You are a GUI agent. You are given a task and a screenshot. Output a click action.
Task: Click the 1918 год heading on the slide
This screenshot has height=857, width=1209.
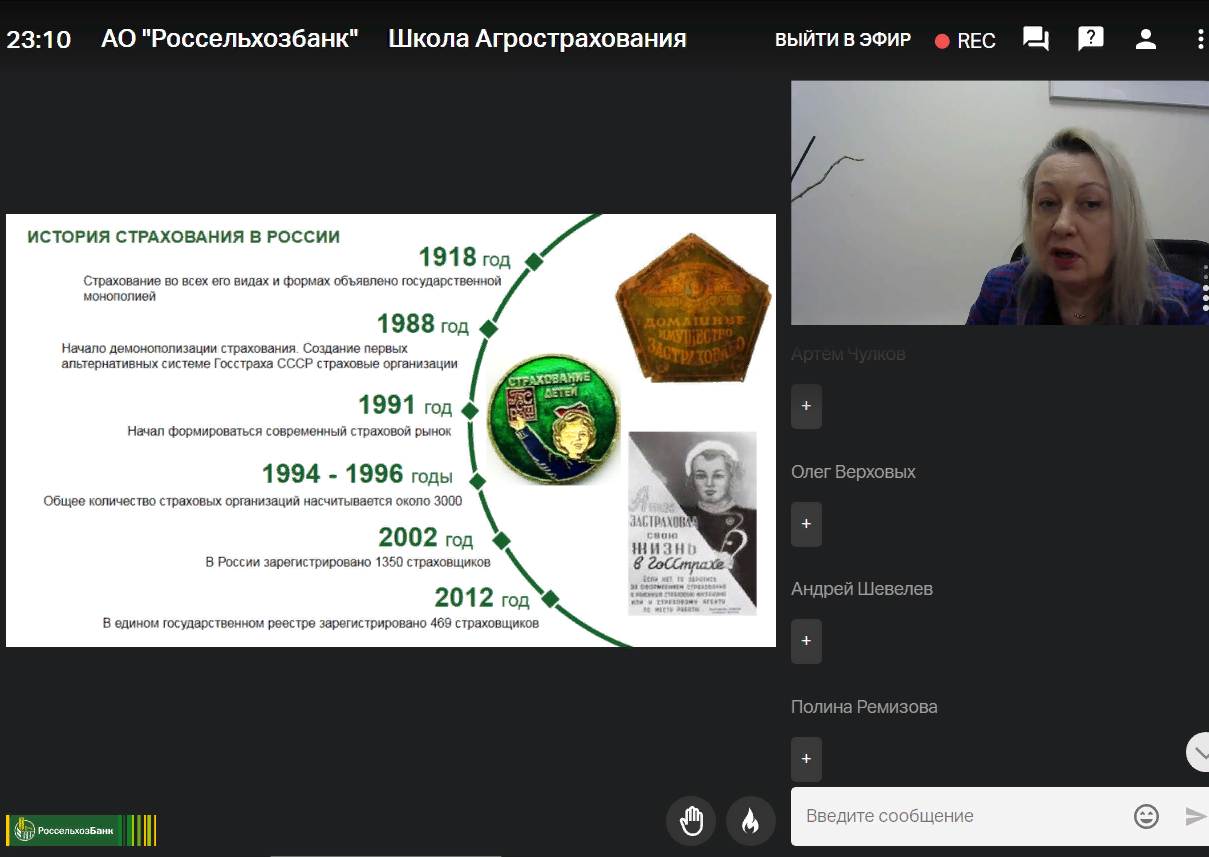pyautogui.click(x=464, y=257)
